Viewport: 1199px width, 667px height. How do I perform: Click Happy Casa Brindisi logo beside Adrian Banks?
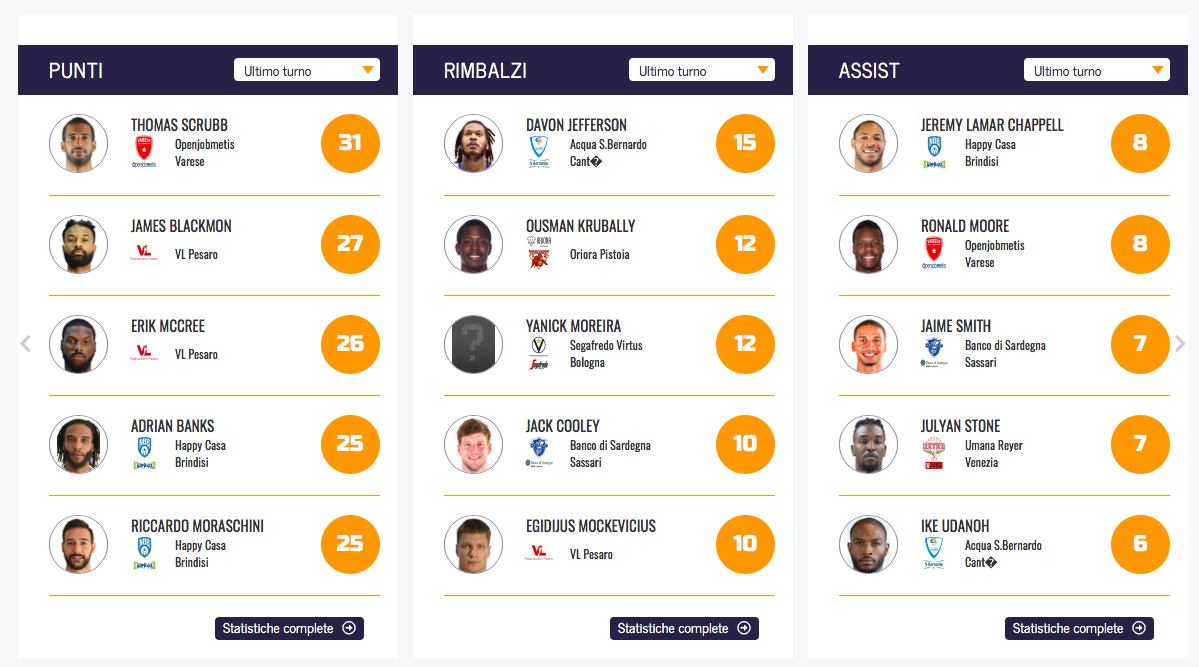(143, 453)
